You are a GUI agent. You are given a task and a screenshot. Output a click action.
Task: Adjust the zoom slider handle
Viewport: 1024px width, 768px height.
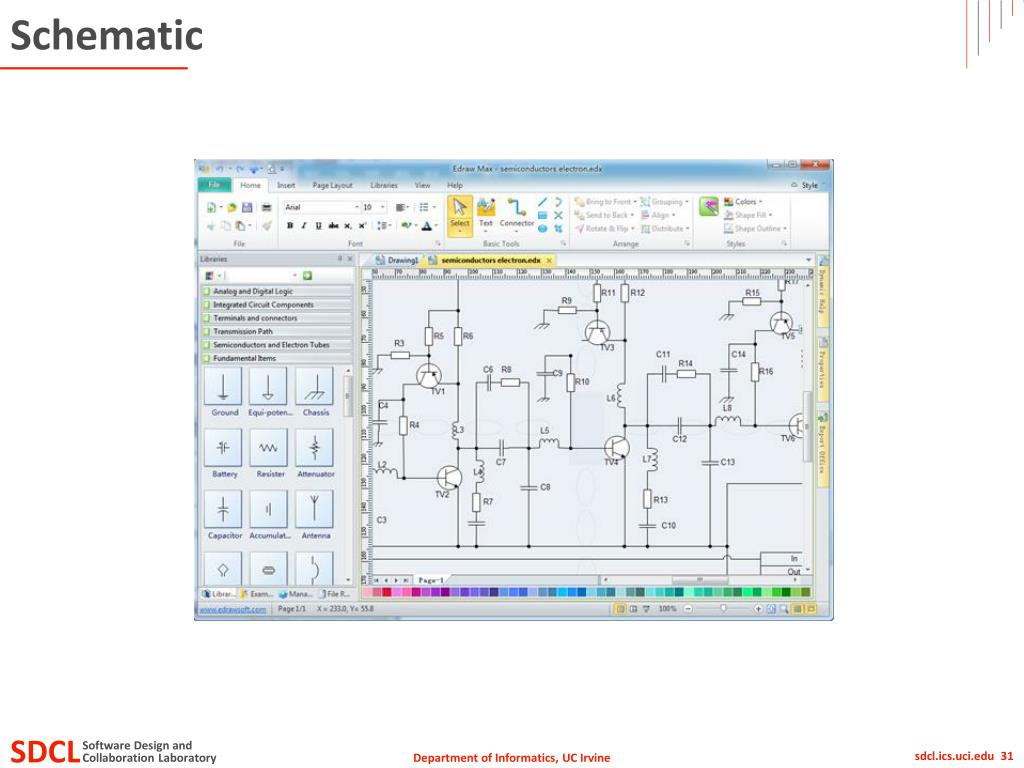723,608
